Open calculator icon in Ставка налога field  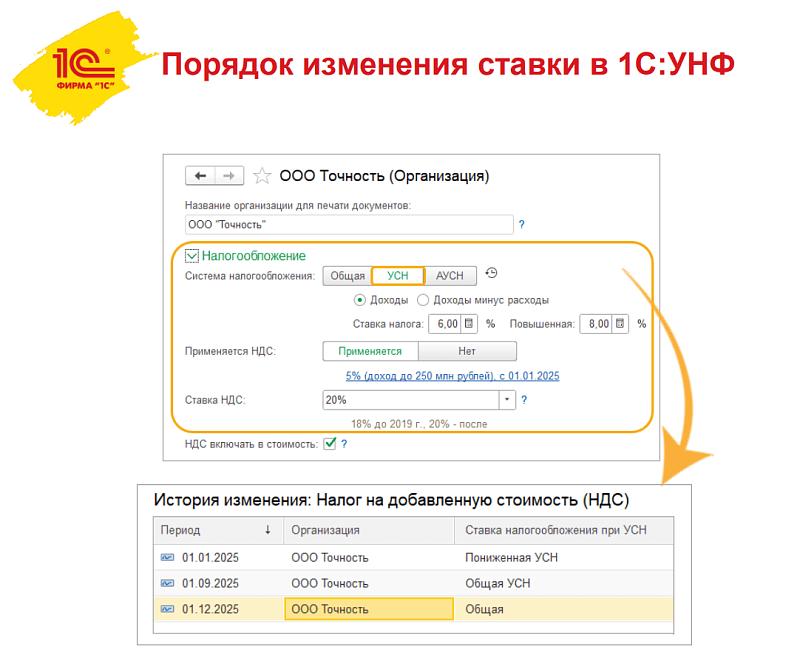point(469,323)
